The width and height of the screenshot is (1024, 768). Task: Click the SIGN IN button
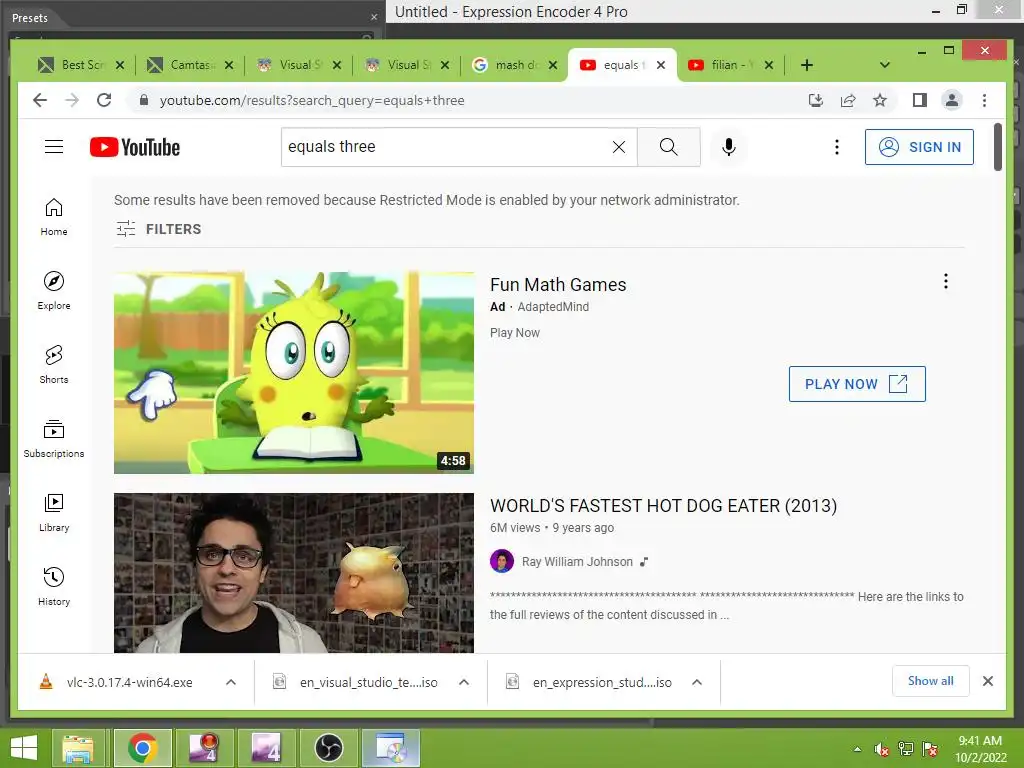tap(919, 147)
